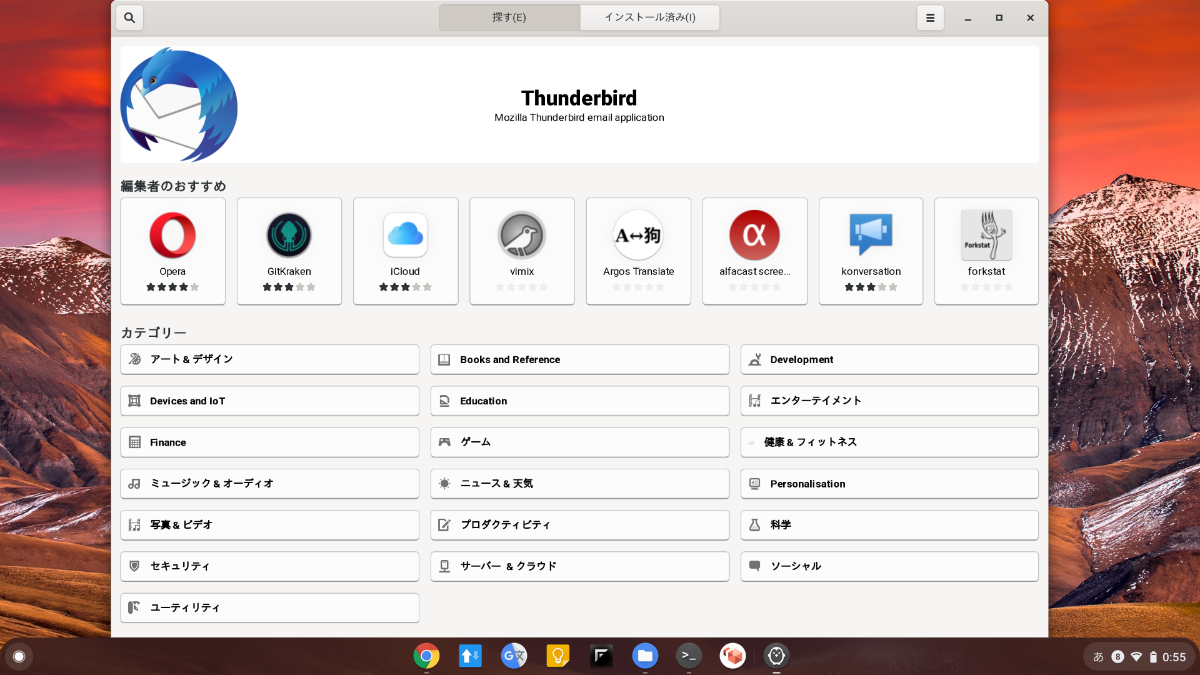1200x675 pixels.
Task: Open the red cube shelf app
Action: click(x=733, y=656)
